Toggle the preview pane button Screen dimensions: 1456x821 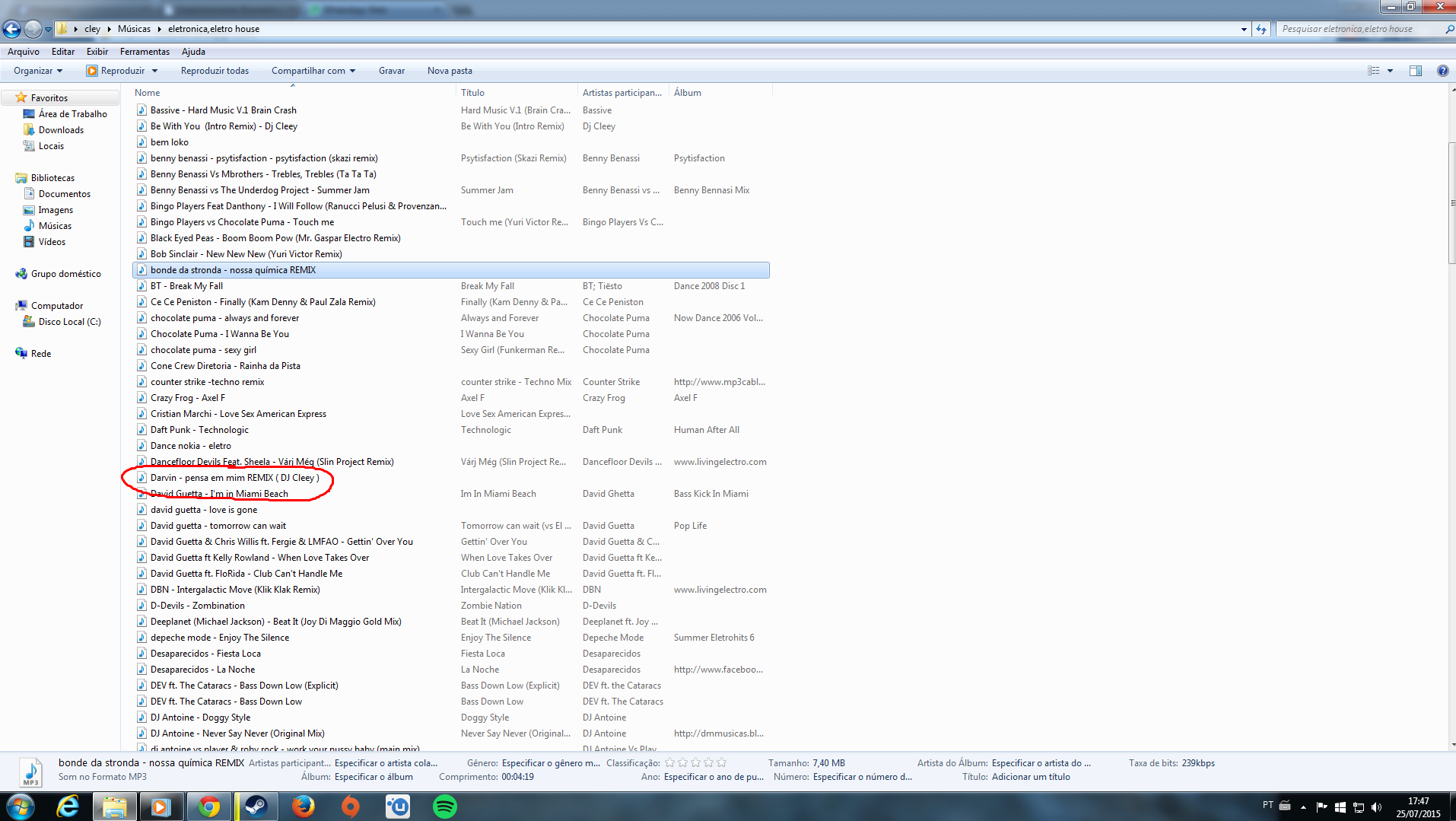tap(1415, 71)
